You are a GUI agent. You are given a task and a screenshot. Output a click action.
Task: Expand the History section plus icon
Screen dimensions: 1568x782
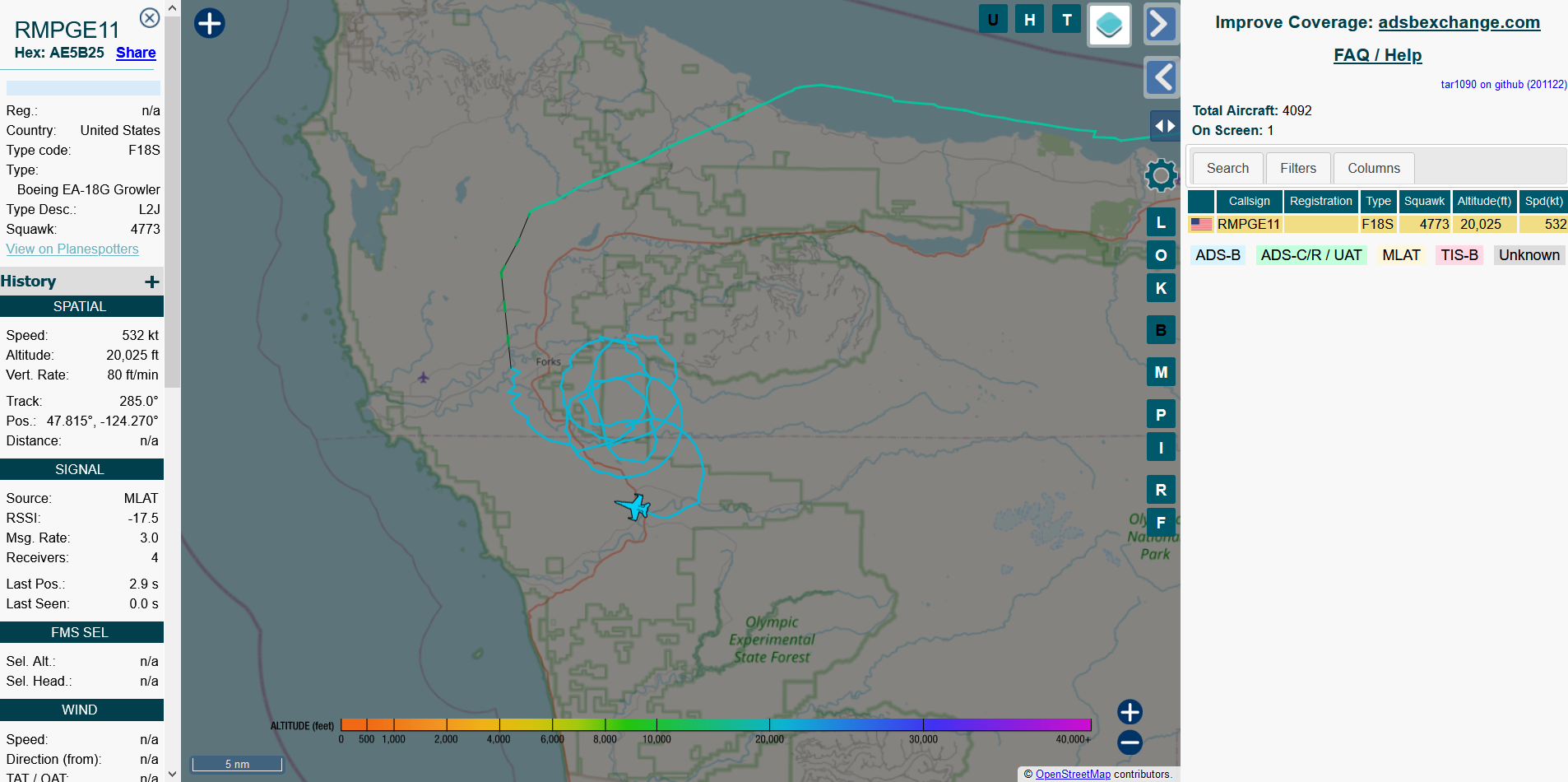(151, 282)
